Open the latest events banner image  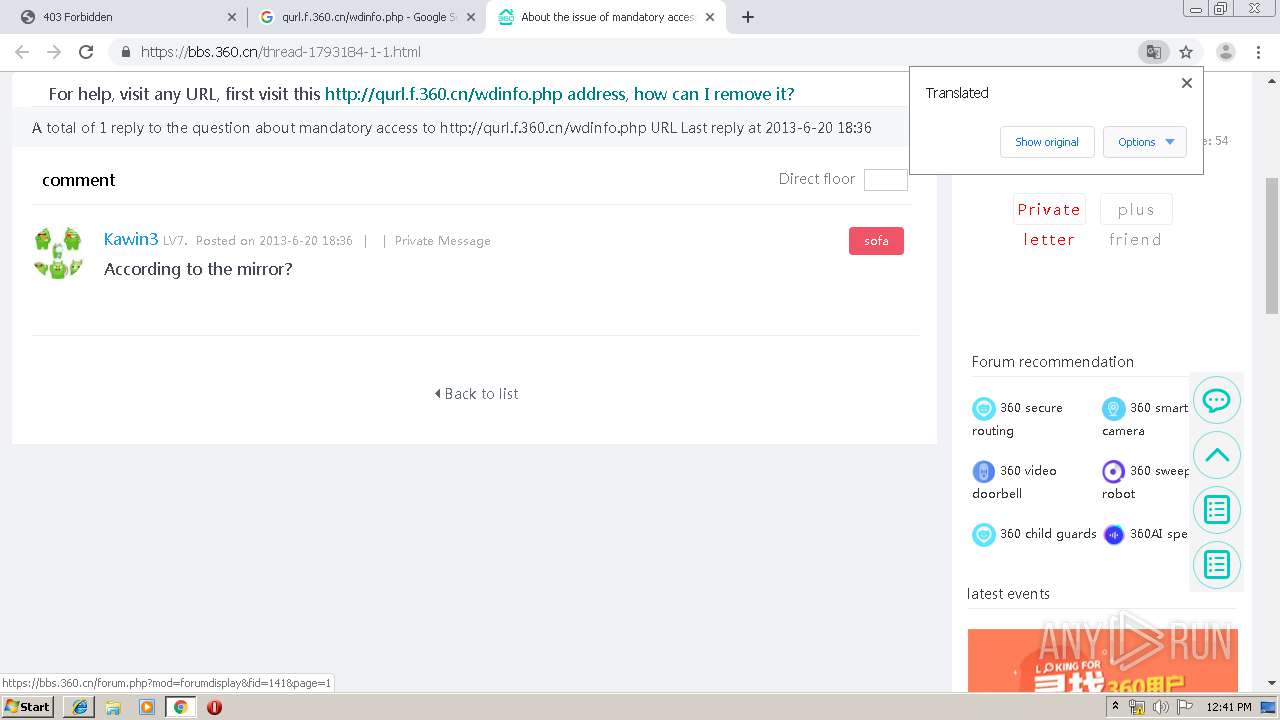click(x=1103, y=660)
